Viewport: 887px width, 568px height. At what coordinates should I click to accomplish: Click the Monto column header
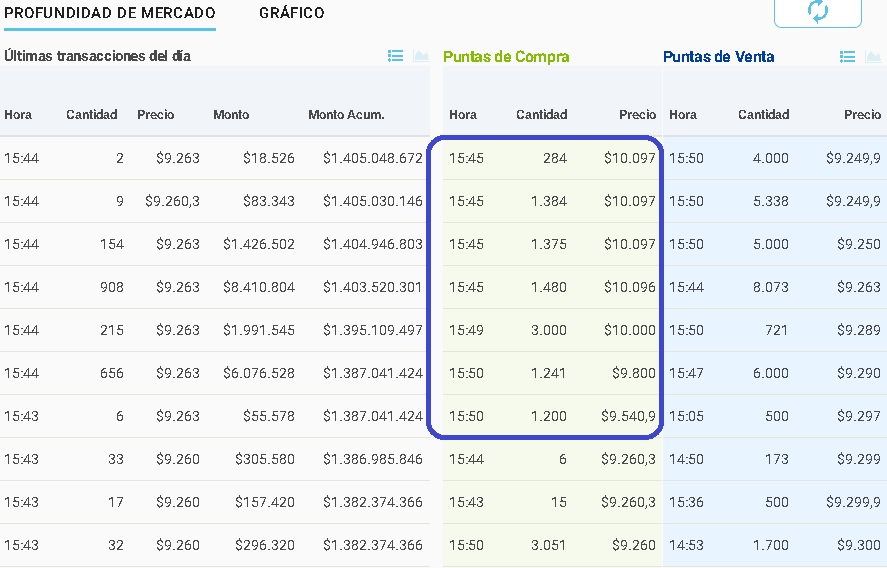(231, 115)
